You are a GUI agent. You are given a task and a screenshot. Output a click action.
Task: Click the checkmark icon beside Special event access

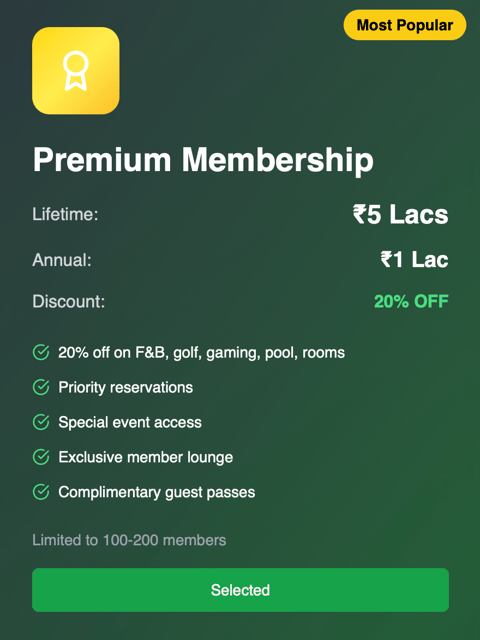click(41, 422)
